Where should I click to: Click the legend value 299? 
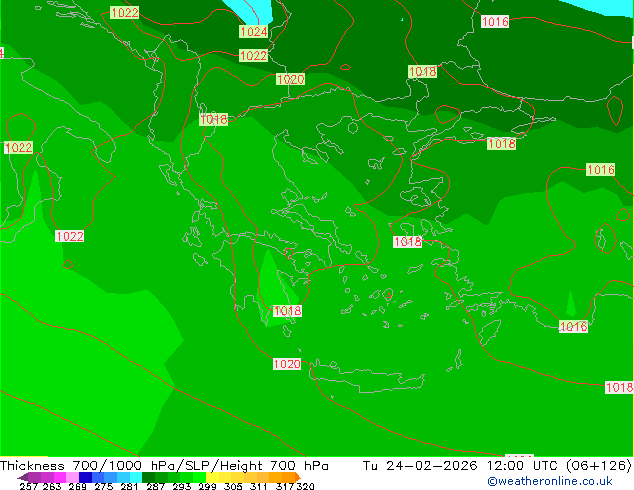point(207,486)
